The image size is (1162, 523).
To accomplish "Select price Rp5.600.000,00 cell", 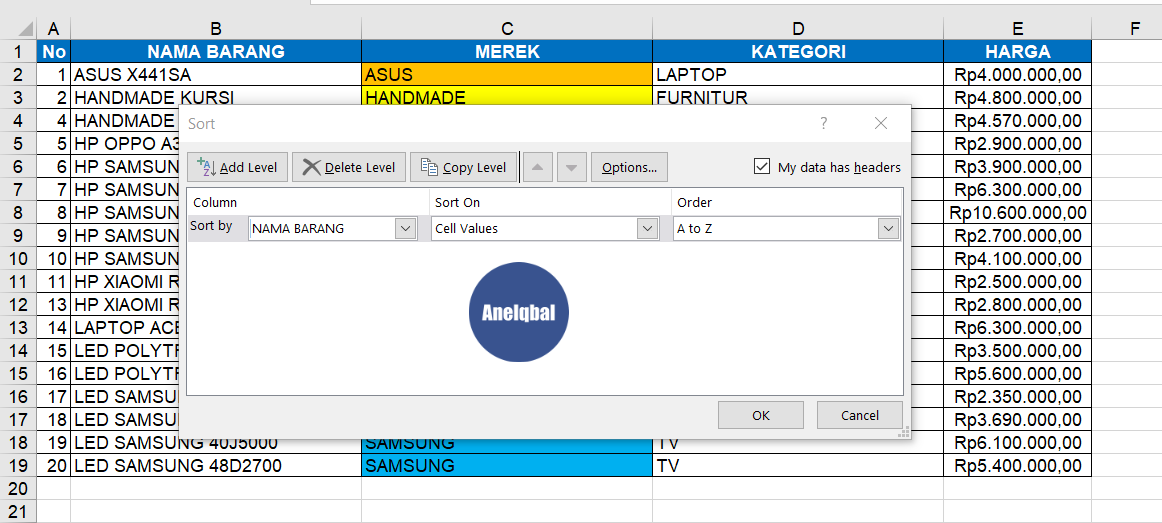I will [x=1017, y=374].
